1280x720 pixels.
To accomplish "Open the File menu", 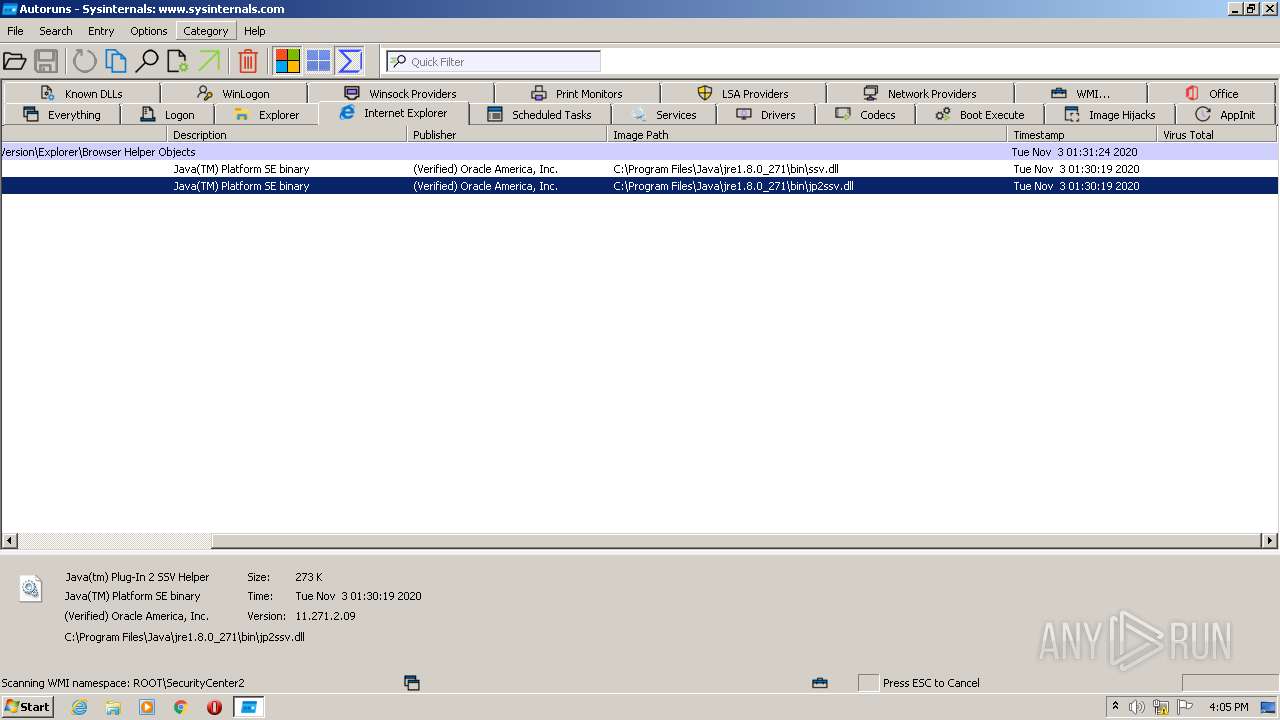I will [15, 31].
